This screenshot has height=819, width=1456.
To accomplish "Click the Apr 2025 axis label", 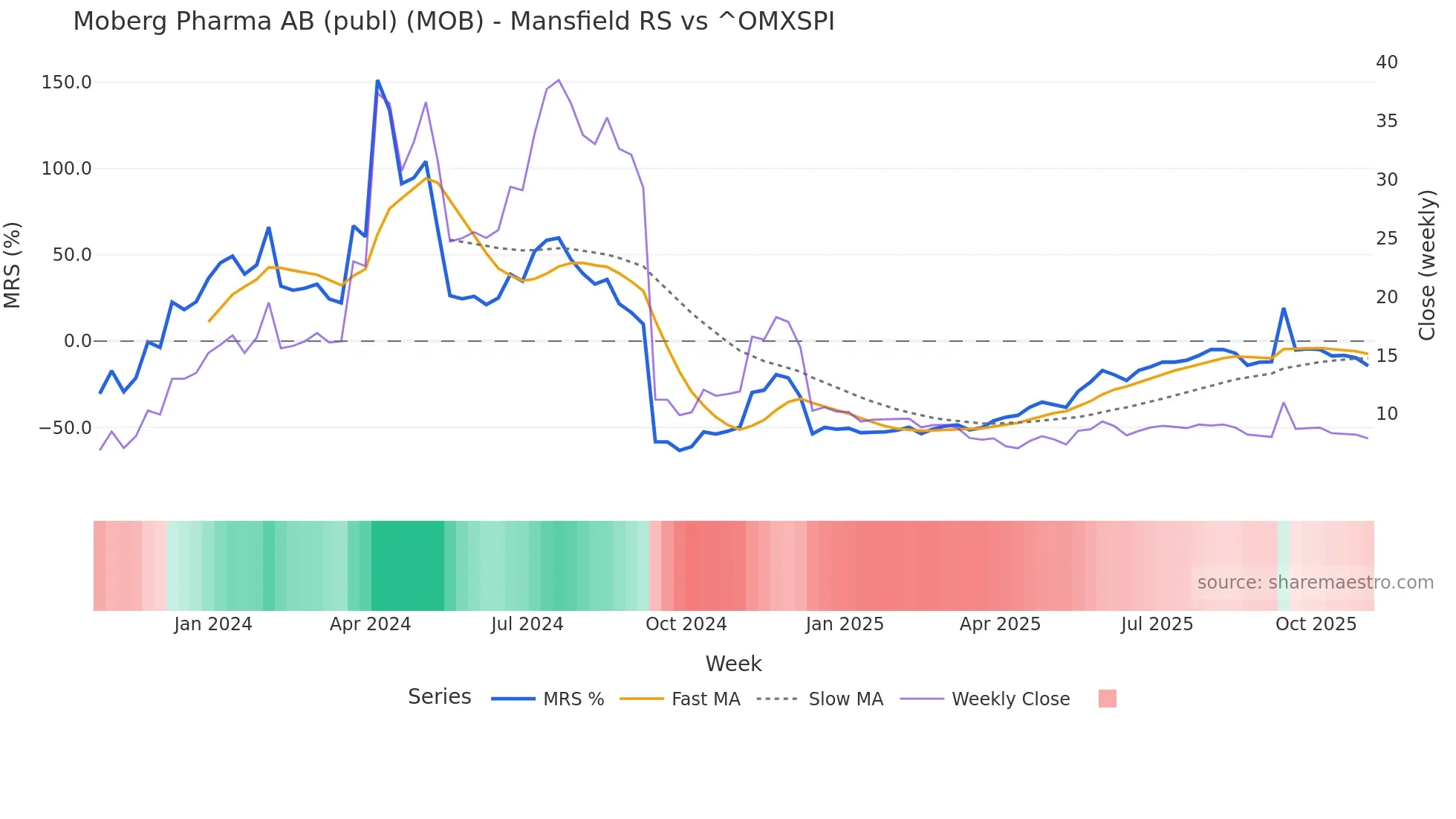I will click(x=1001, y=624).
